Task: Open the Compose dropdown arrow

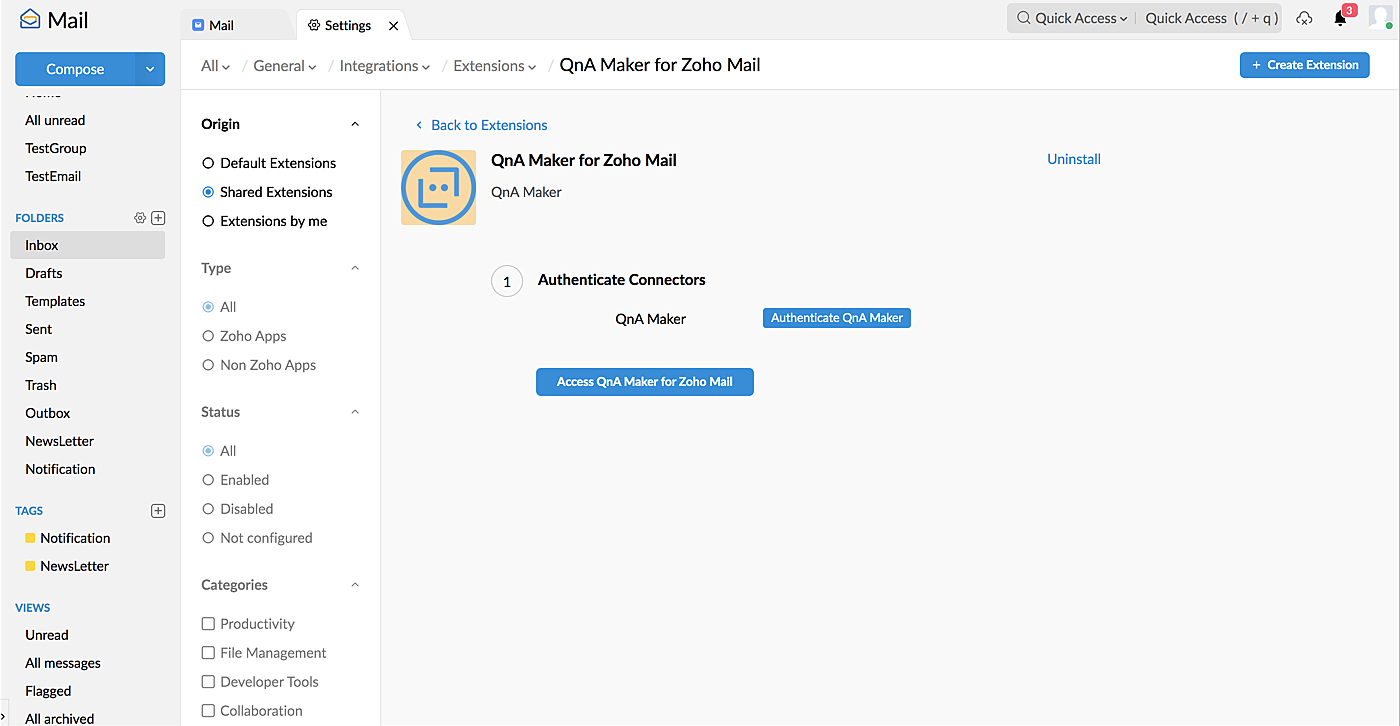Action: pyautogui.click(x=150, y=69)
